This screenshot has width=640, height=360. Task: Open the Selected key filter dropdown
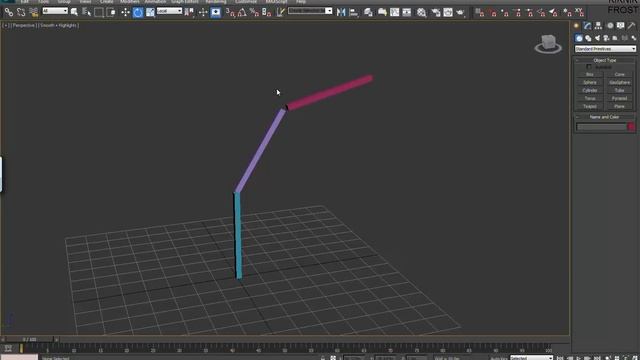click(531, 358)
